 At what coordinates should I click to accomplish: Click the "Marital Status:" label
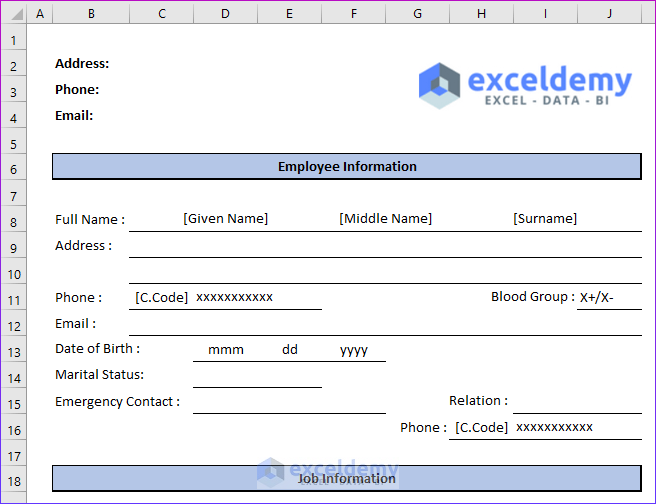click(99, 374)
